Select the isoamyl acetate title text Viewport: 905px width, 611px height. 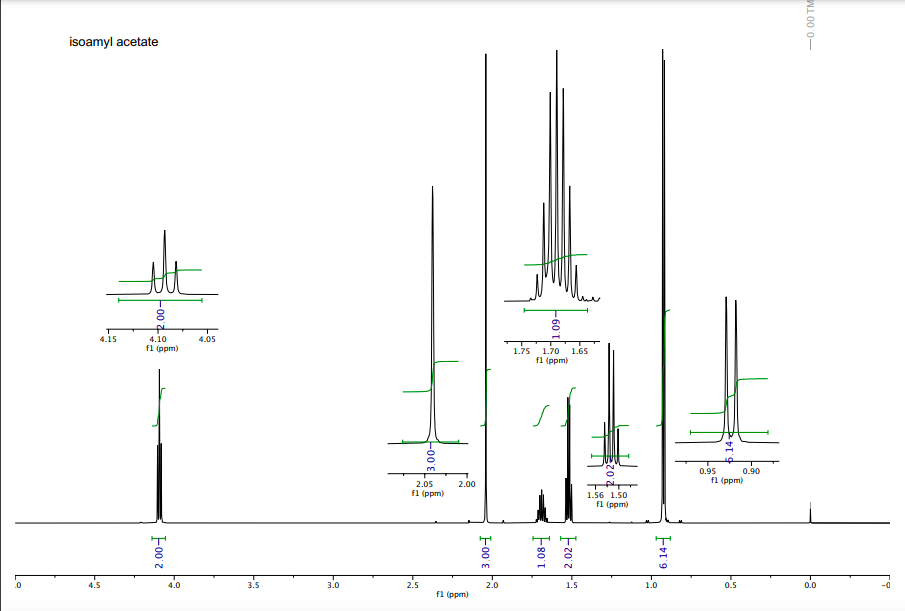click(113, 42)
